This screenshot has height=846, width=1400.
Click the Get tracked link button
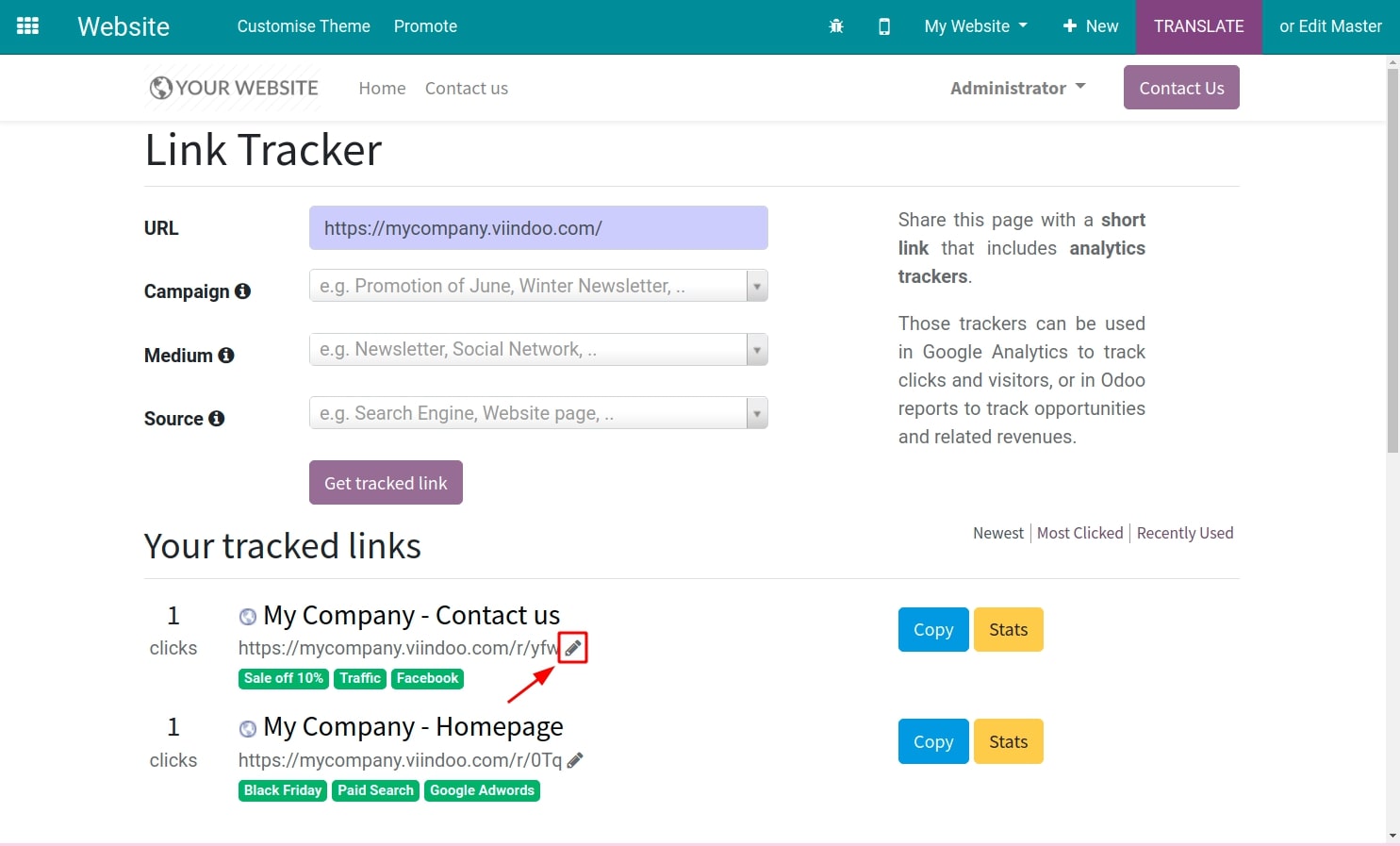(386, 482)
